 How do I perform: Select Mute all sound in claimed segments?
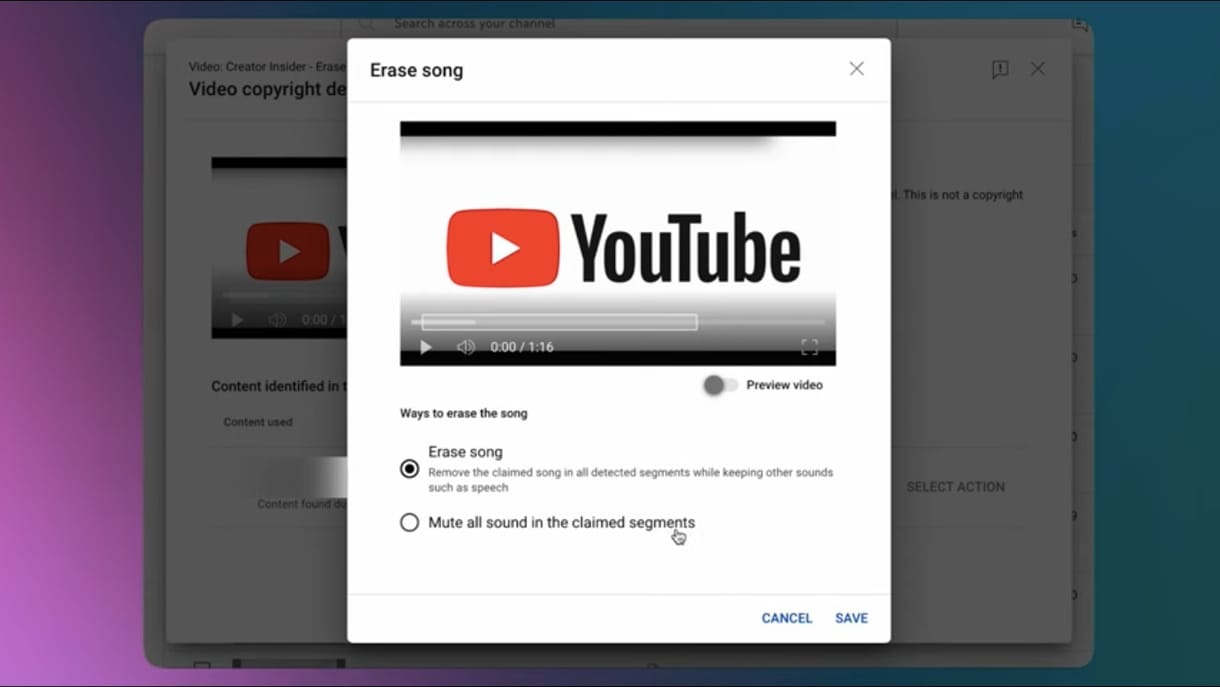(x=409, y=522)
